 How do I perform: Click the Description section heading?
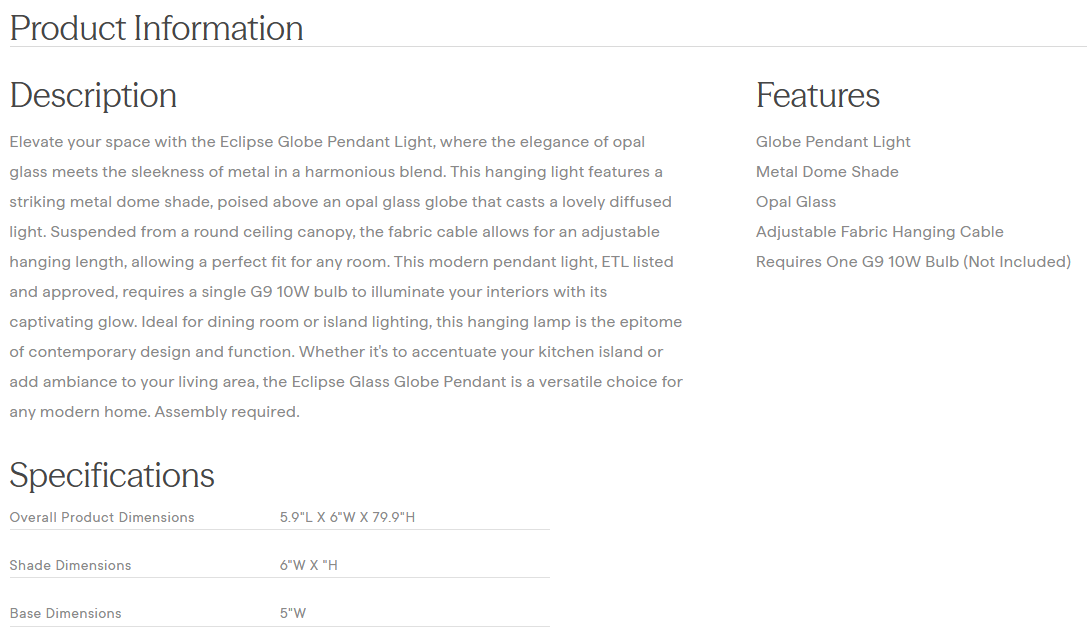[x=93, y=95]
